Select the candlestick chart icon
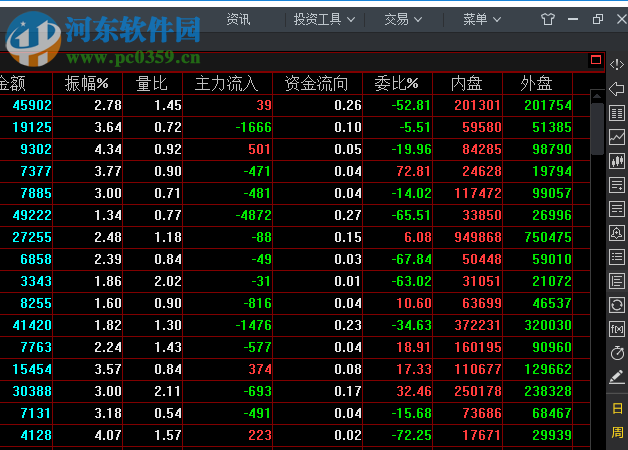 [x=616, y=161]
